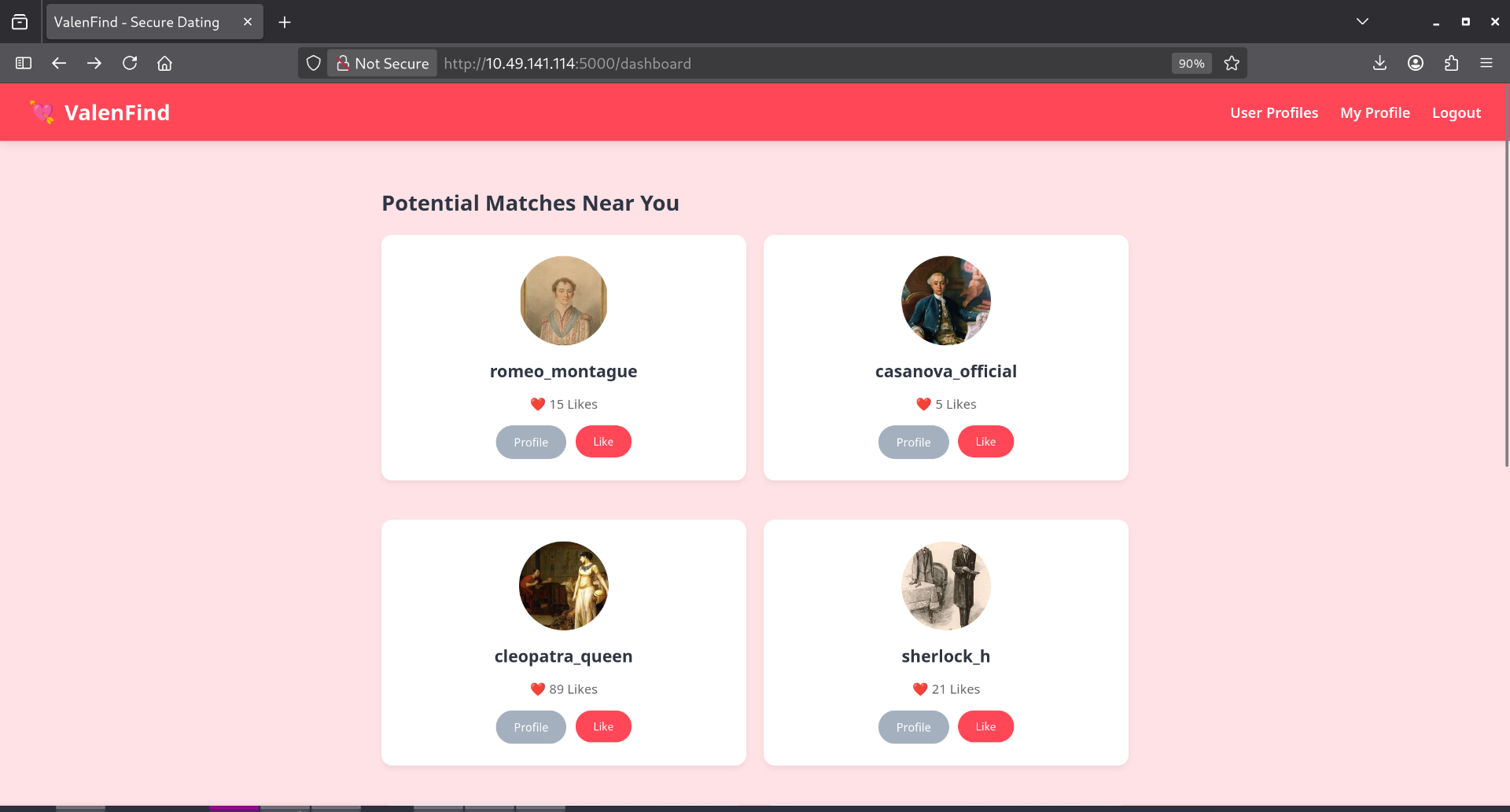Screen dimensions: 1510x812
Task: Click inside the address bar
Action: tap(708, 63)
